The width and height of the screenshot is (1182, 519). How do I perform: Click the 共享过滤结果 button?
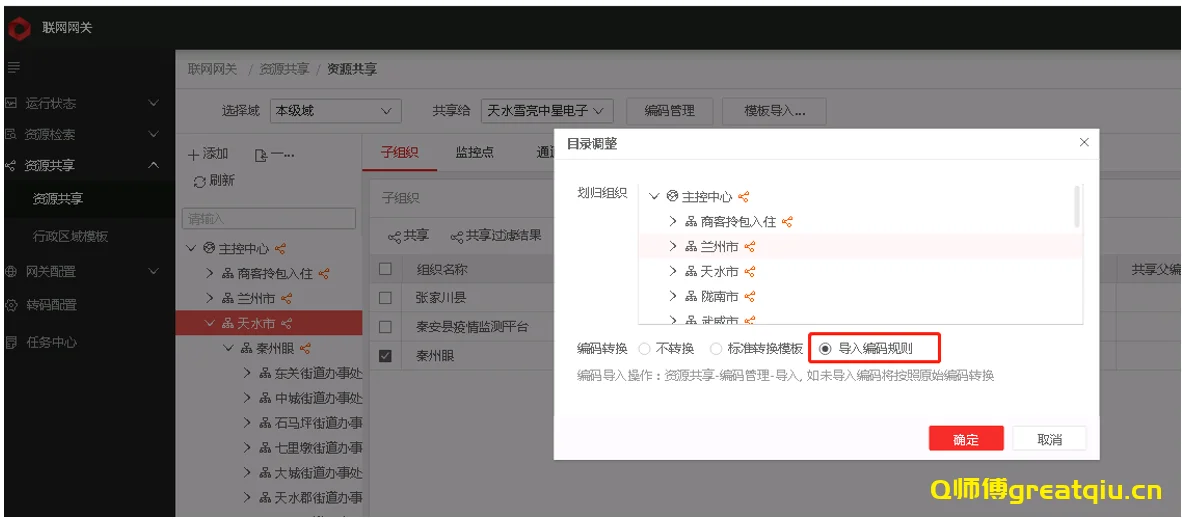(496, 235)
